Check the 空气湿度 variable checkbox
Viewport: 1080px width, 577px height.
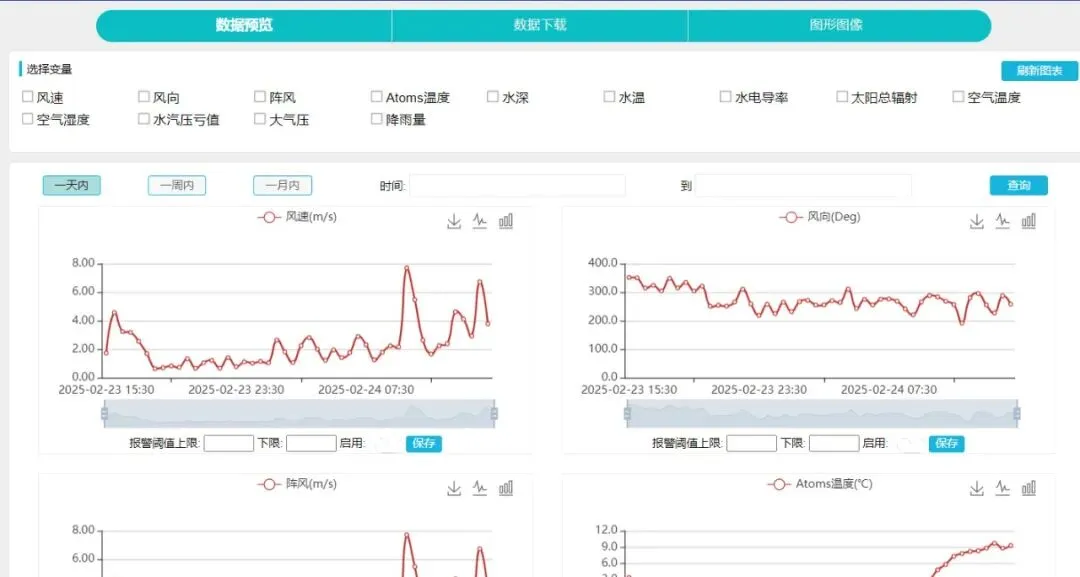28,118
